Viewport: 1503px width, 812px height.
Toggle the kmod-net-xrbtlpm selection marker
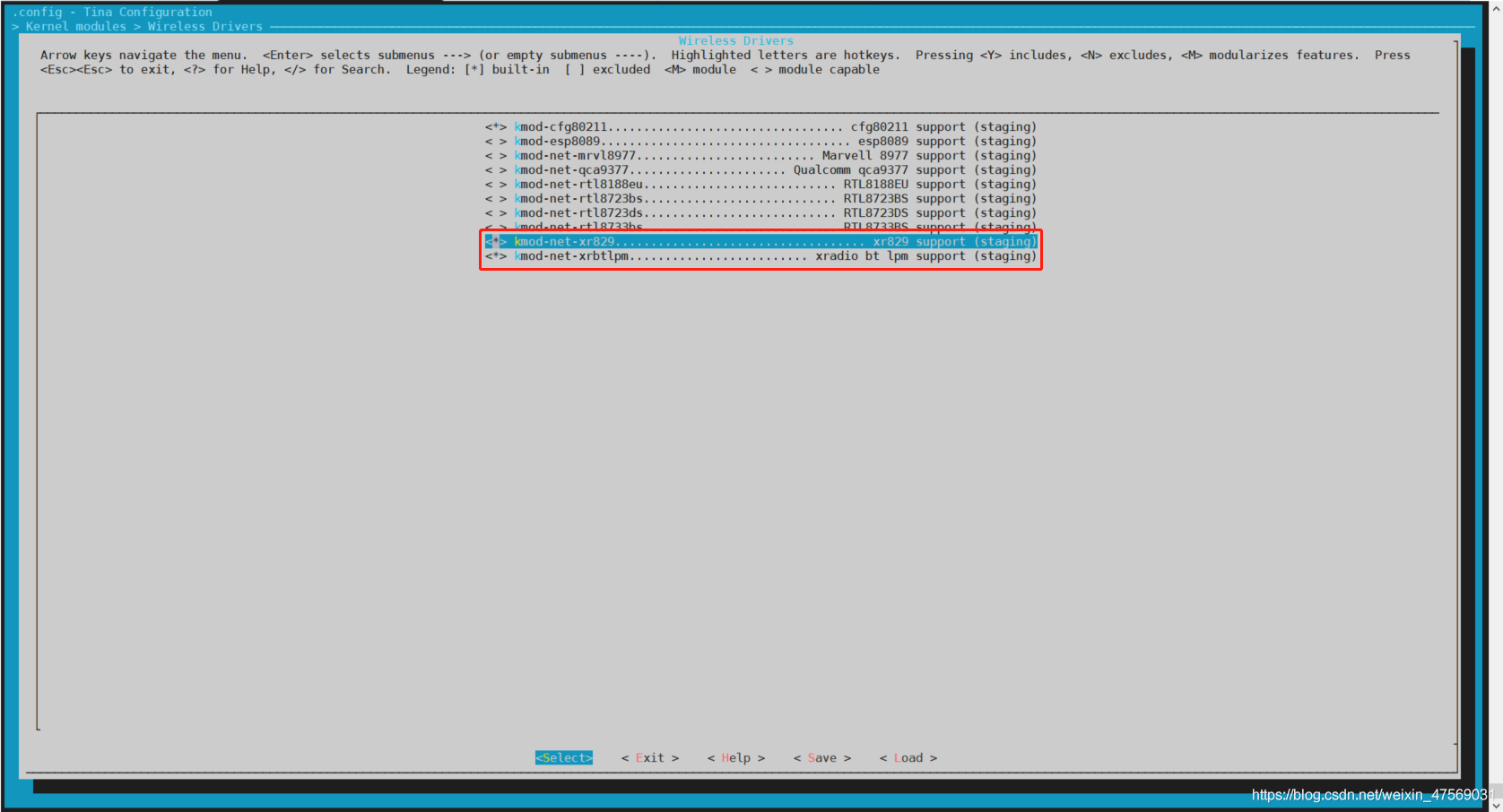pos(496,256)
